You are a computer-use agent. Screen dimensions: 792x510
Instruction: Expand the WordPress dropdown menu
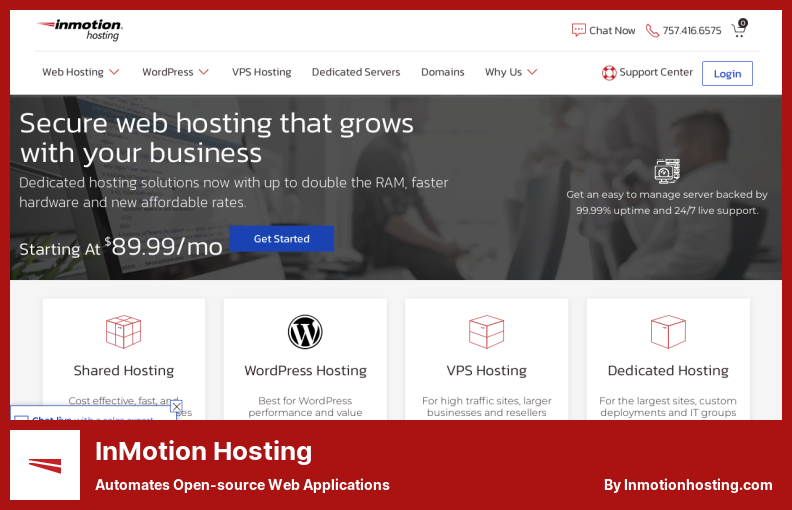point(175,72)
